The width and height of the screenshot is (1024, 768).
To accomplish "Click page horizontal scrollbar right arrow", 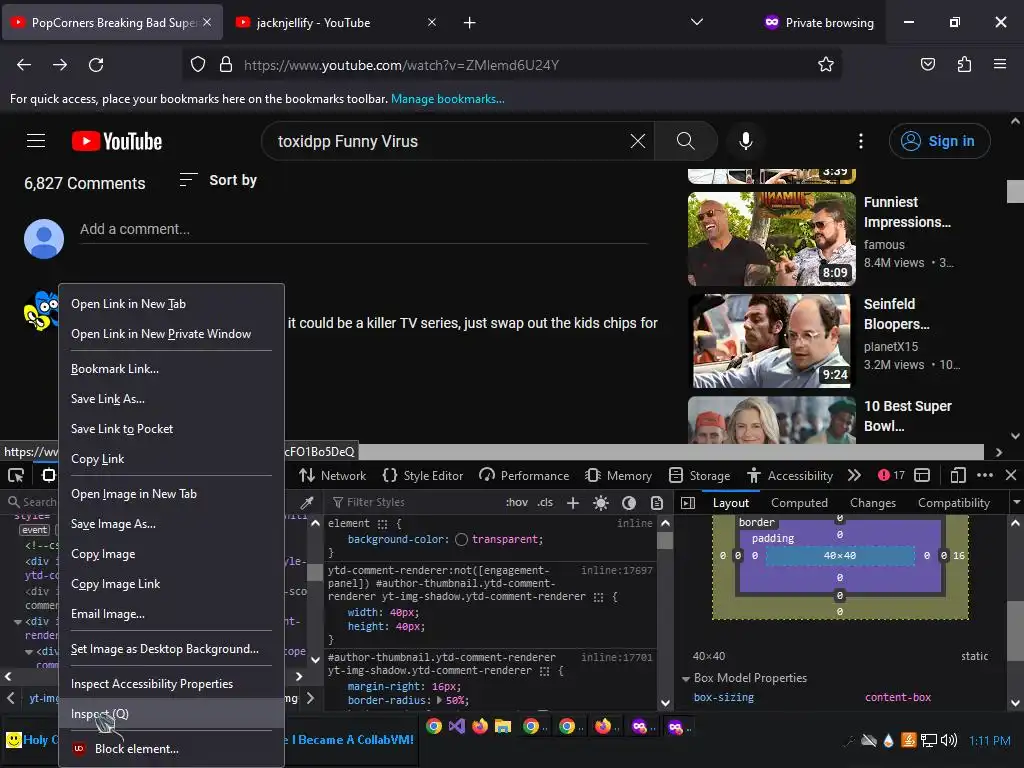I will coord(999,452).
